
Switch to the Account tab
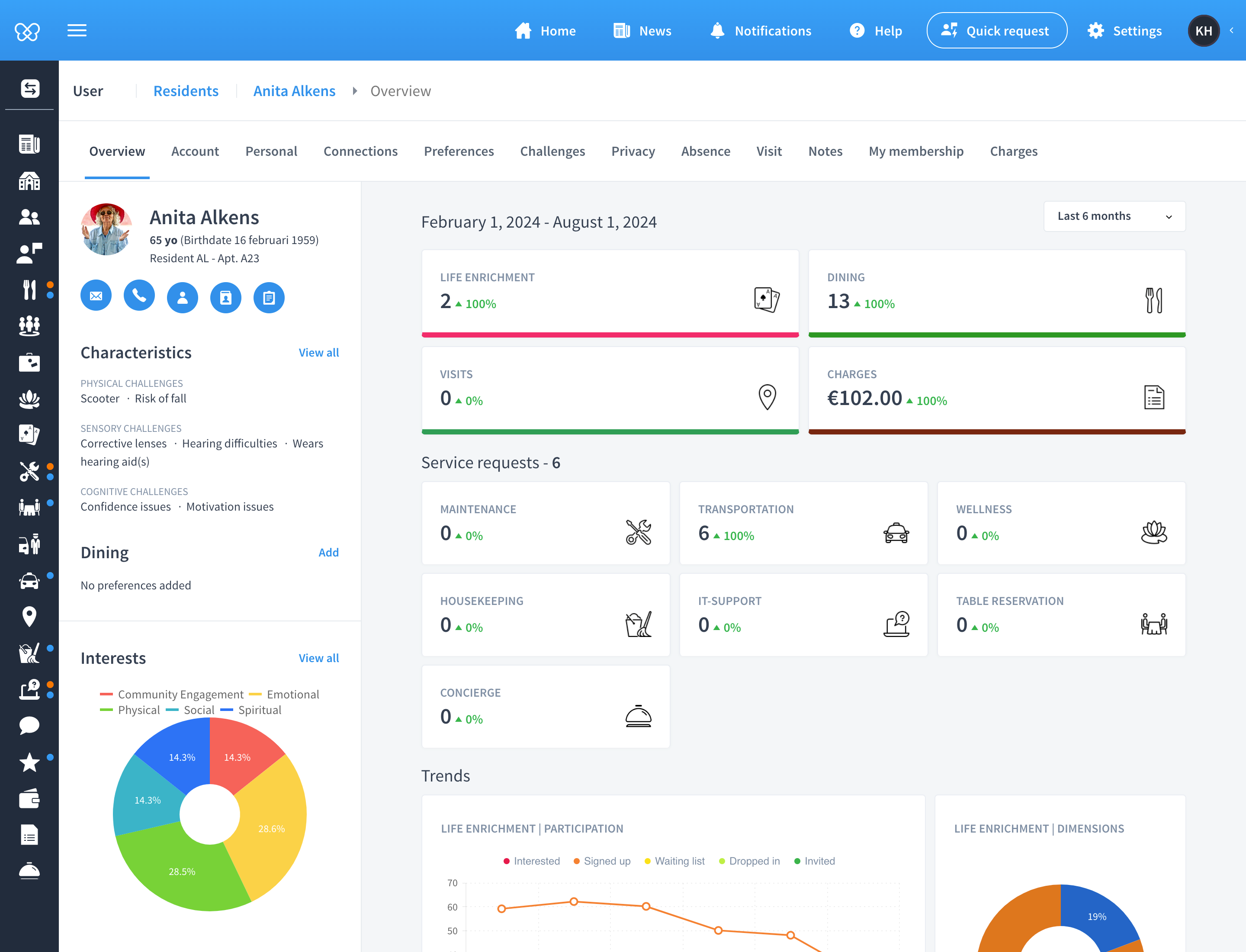click(x=195, y=151)
